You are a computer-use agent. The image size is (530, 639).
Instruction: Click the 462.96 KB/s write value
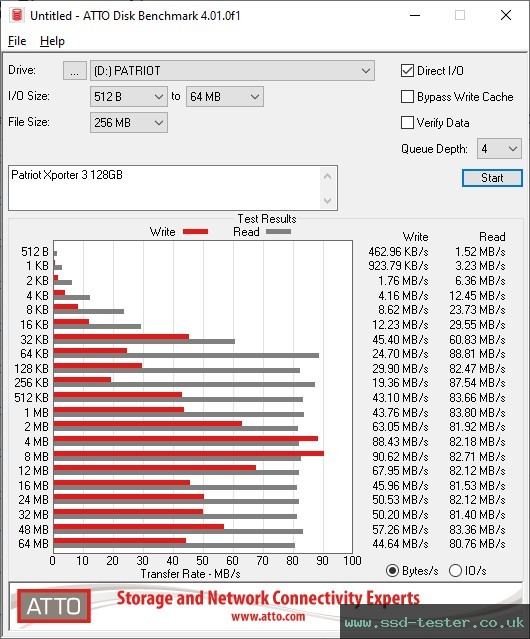click(398, 252)
